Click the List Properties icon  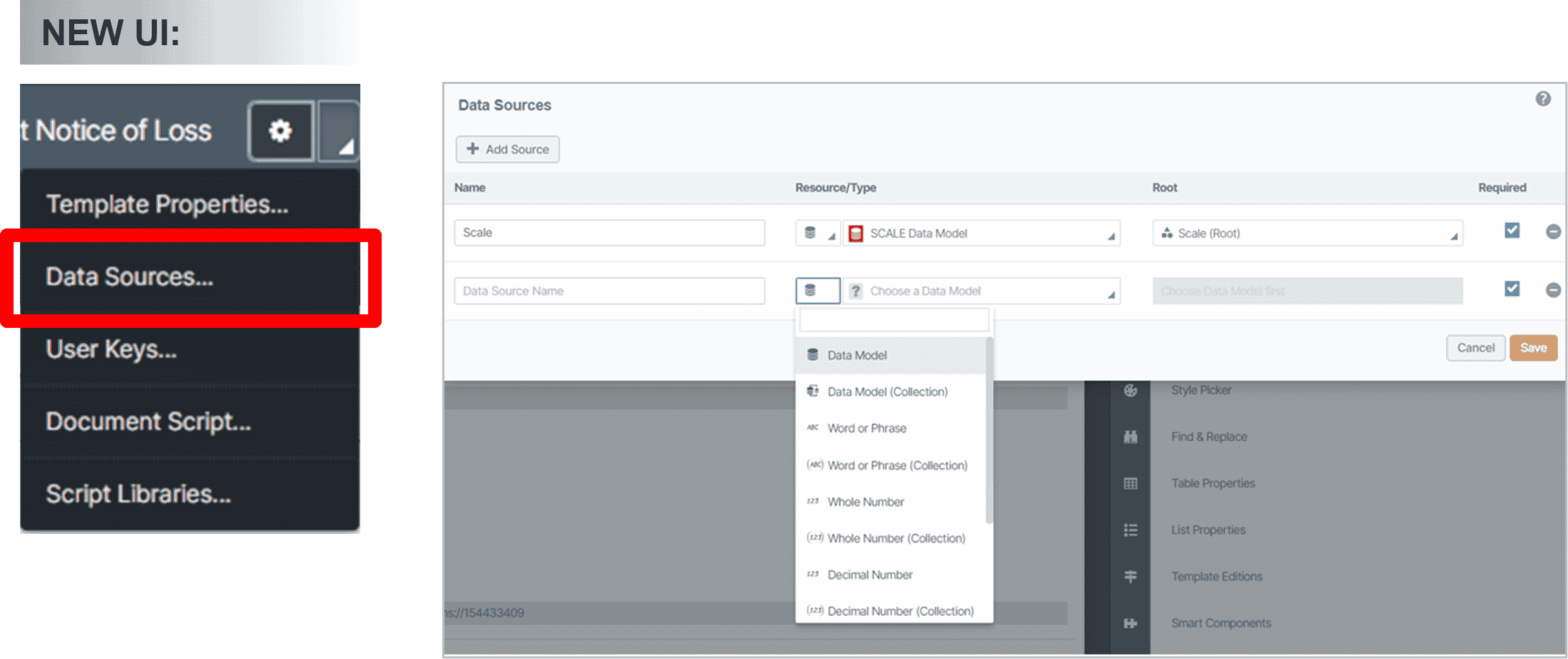(x=1130, y=530)
